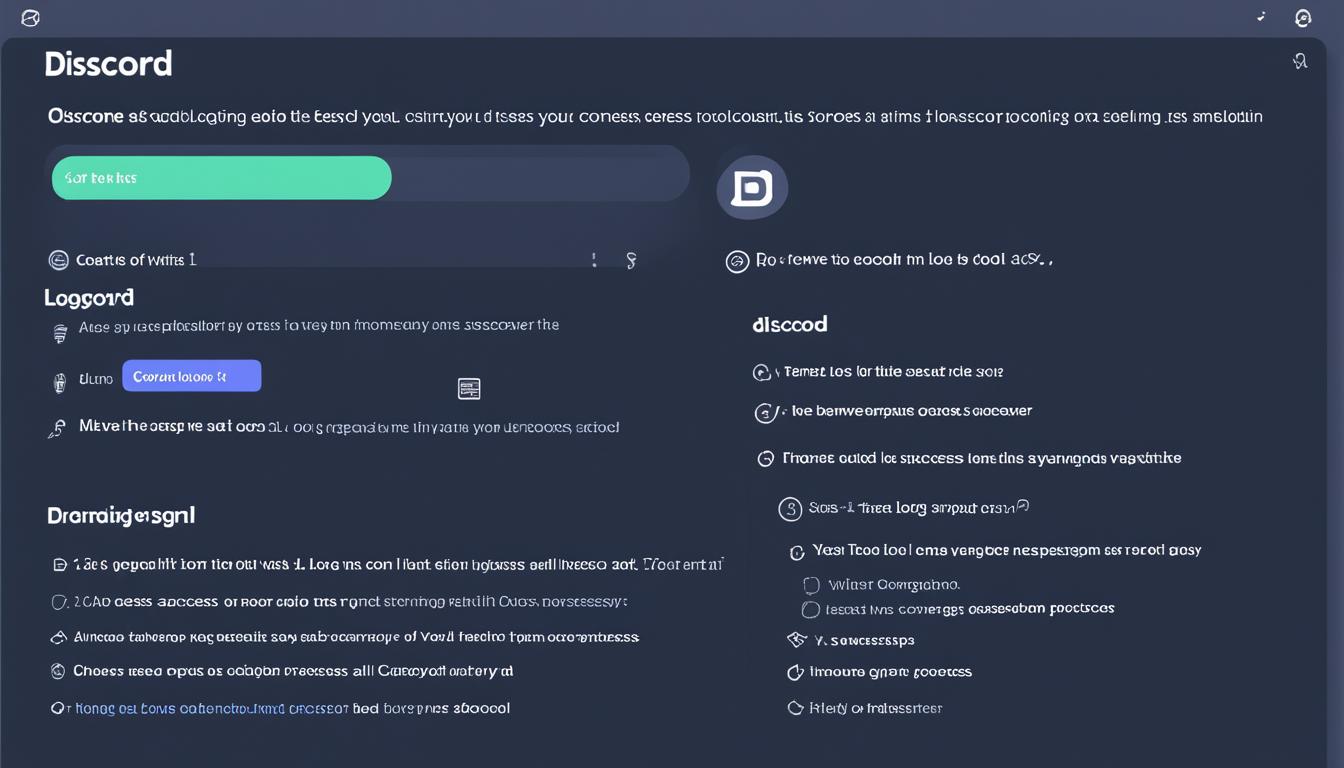Open the 'Sois-1 Tirea loug' numbered item

click(x=790, y=509)
